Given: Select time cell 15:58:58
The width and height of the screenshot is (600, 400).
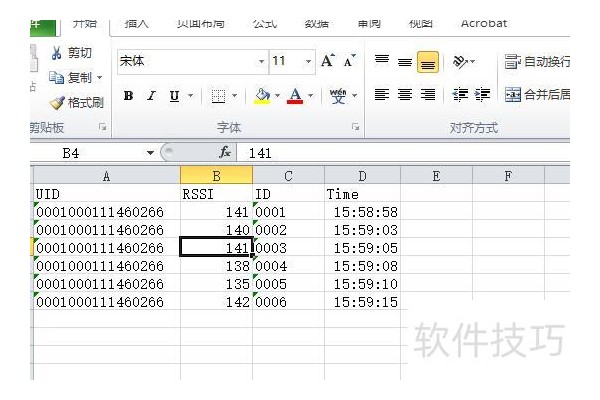Looking at the screenshot, I should (362, 212).
